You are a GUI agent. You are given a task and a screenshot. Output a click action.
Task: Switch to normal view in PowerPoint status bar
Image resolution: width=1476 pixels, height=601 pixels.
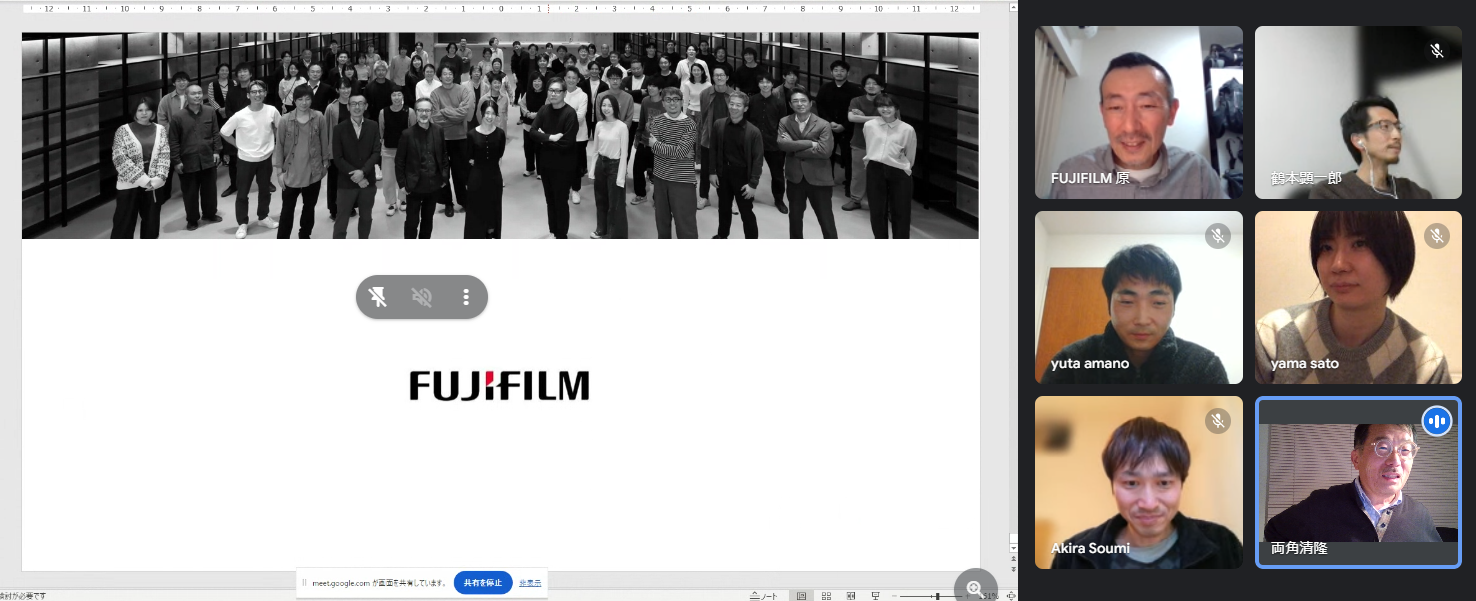coord(801,596)
